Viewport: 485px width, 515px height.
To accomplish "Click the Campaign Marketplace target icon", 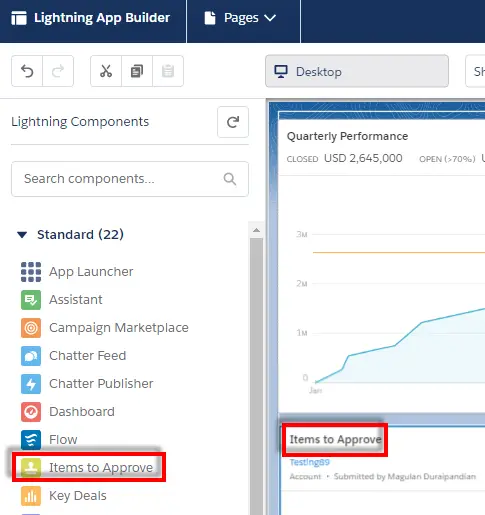I will (x=31, y=328).
